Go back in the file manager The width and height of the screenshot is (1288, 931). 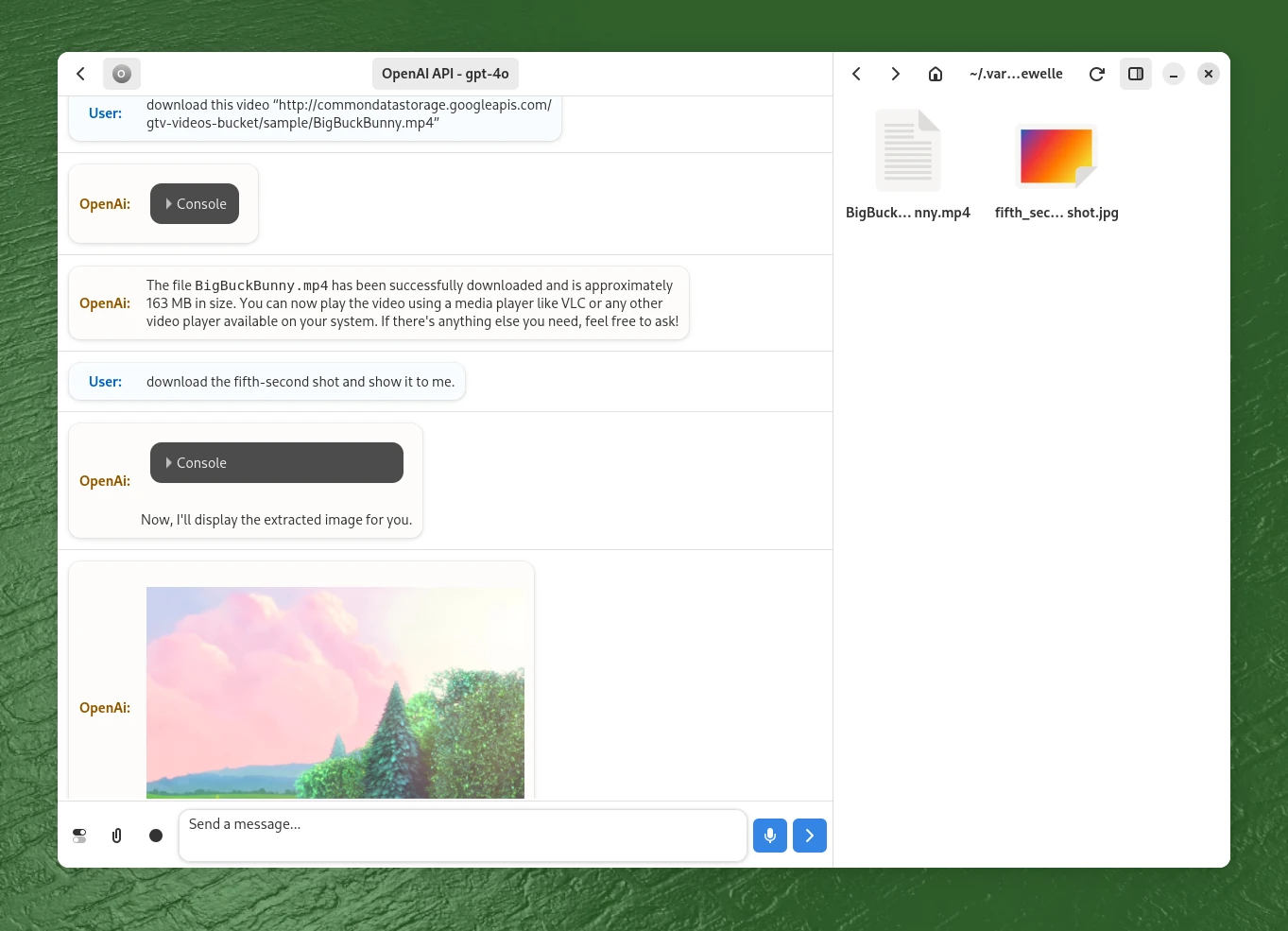click(x=856, y=74)
